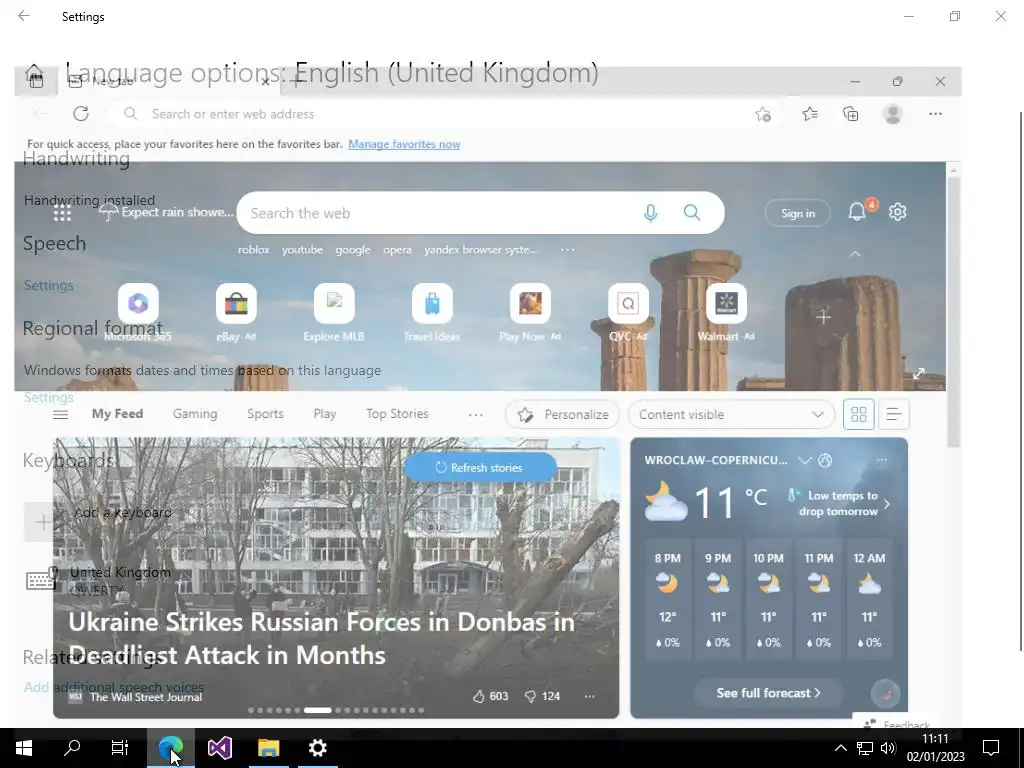This screenshot has width=1024, height=768.
Task: Open taskbar search
Action: [x=72, y=748]
